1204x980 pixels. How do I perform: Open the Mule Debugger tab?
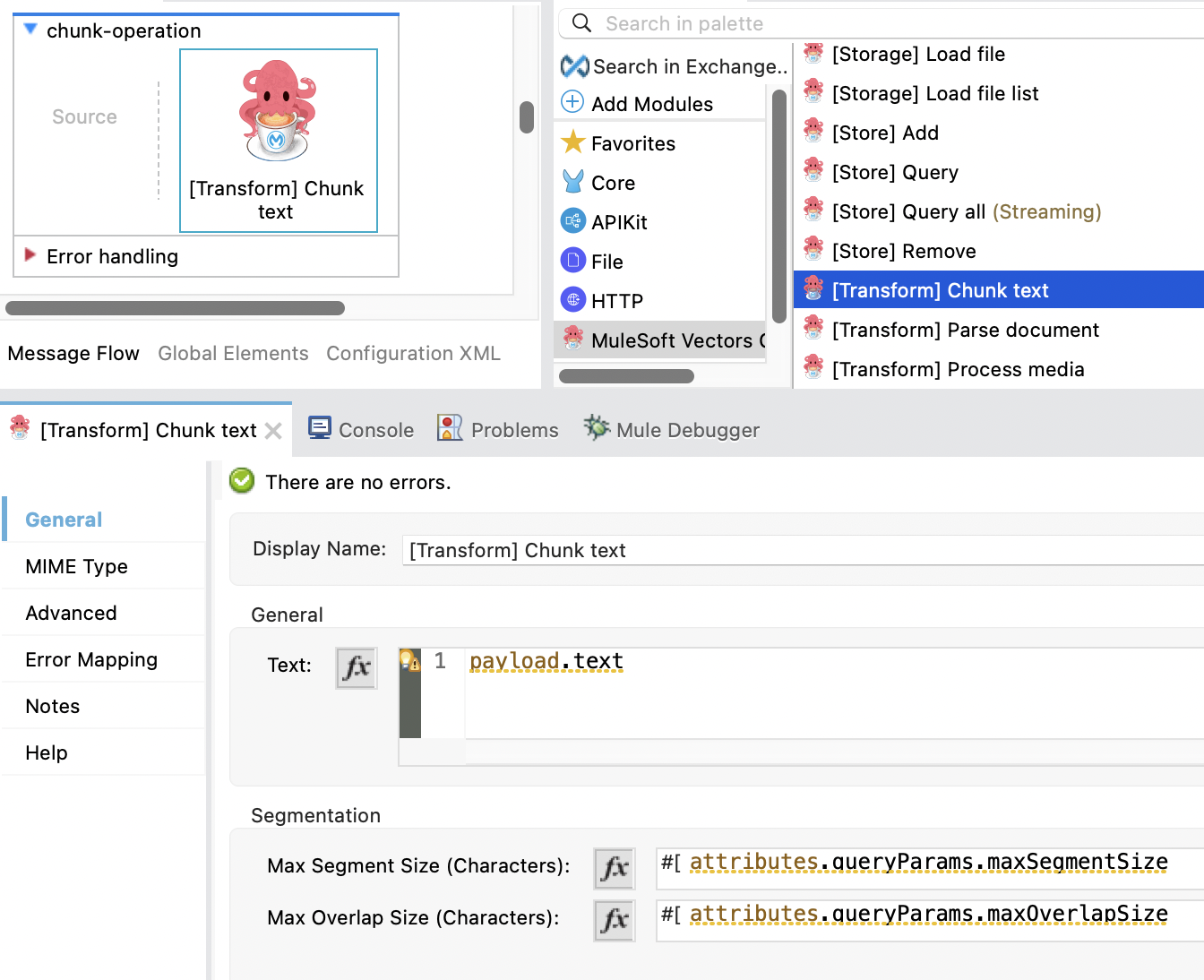point(672,430)
